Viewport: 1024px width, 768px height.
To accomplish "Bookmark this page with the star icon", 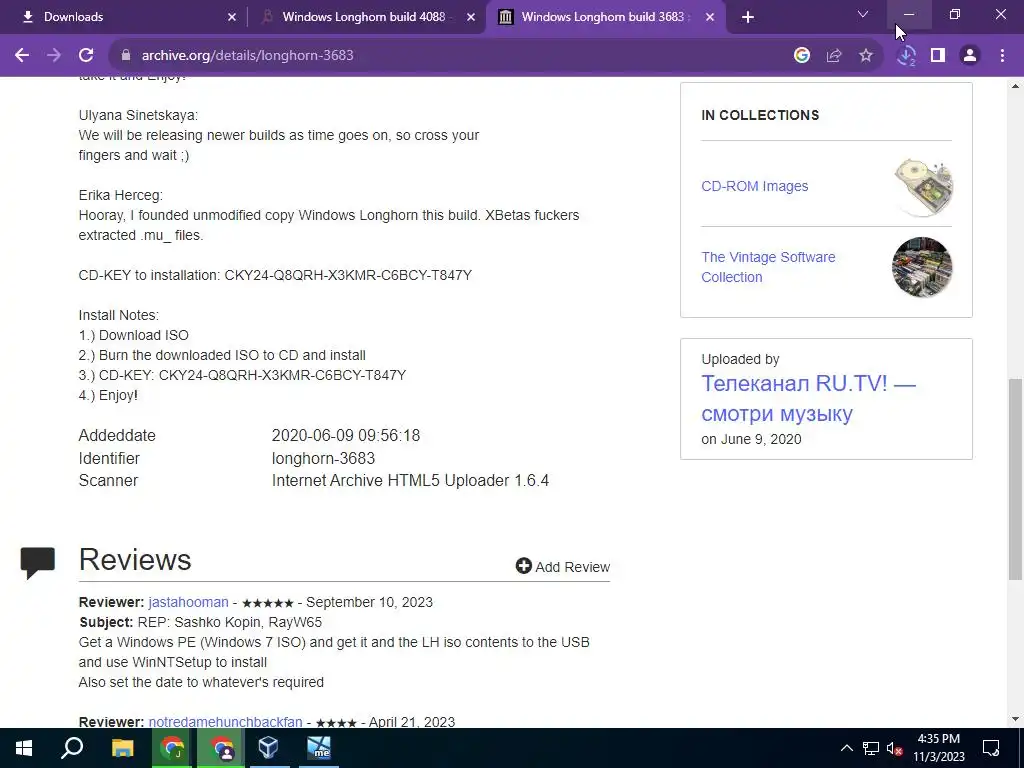I will click(x=866, y=56).
